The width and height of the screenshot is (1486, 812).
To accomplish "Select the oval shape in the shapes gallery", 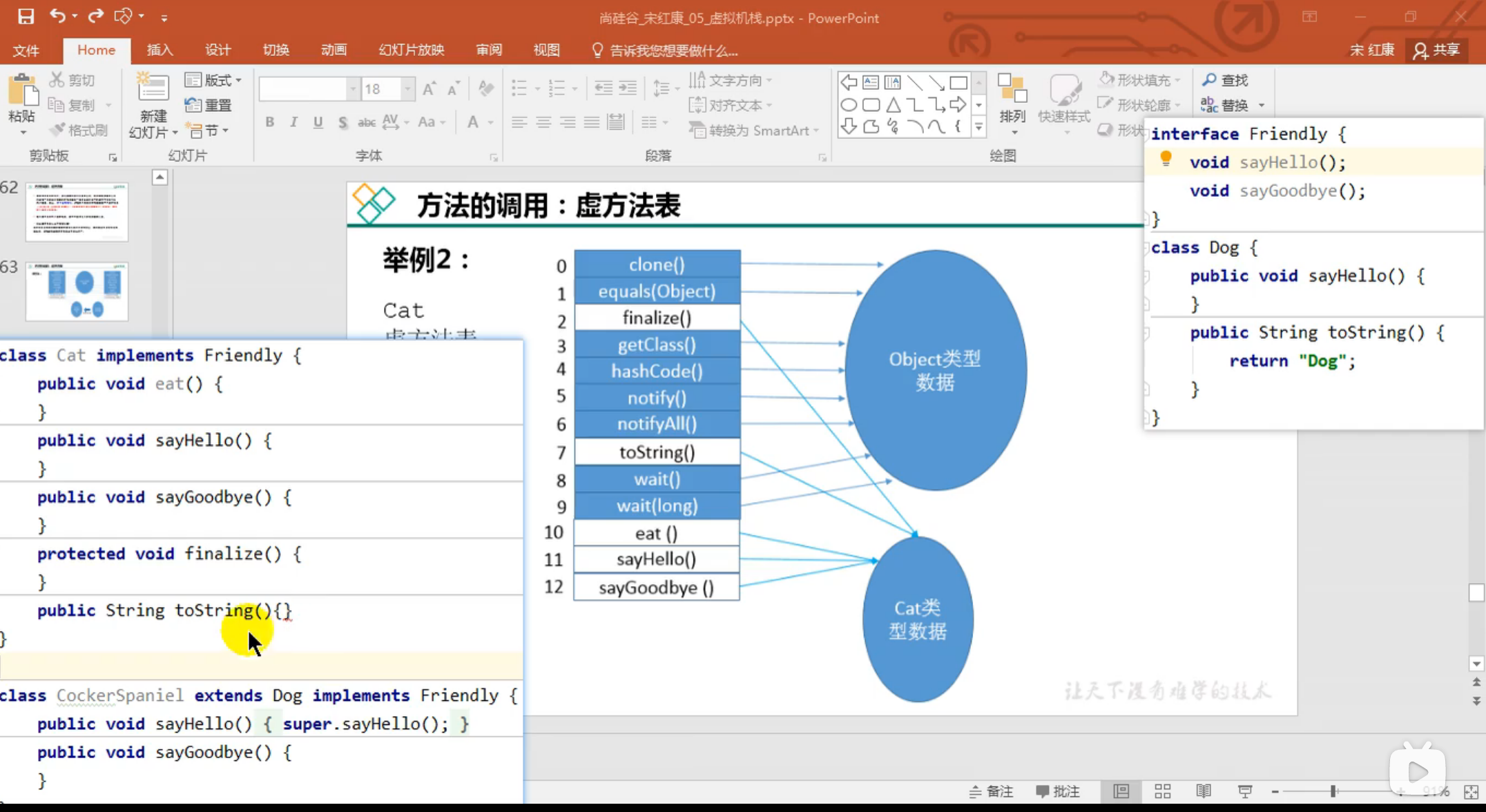I will (849, 105).
